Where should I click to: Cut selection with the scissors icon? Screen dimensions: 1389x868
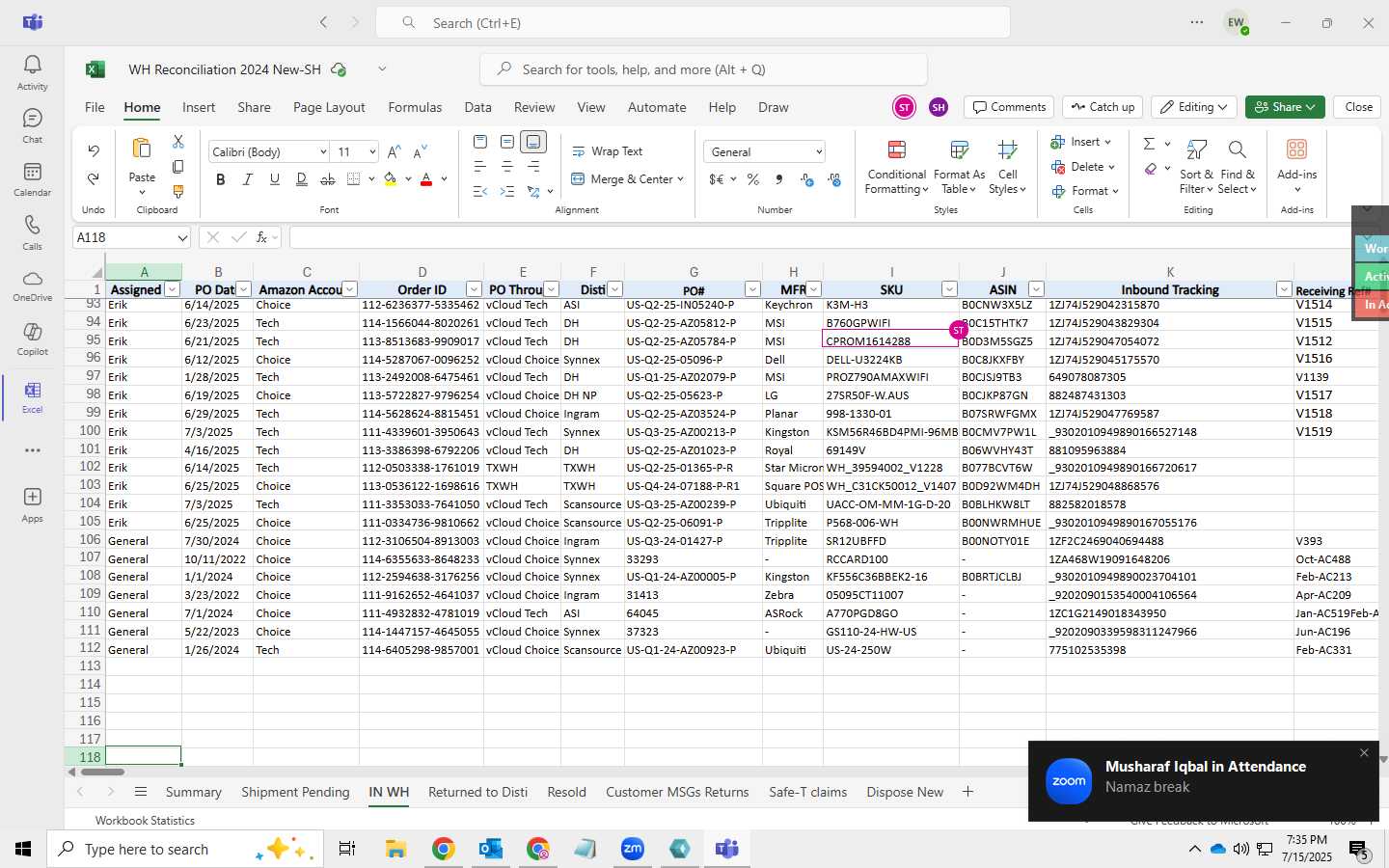pos(178,142)
